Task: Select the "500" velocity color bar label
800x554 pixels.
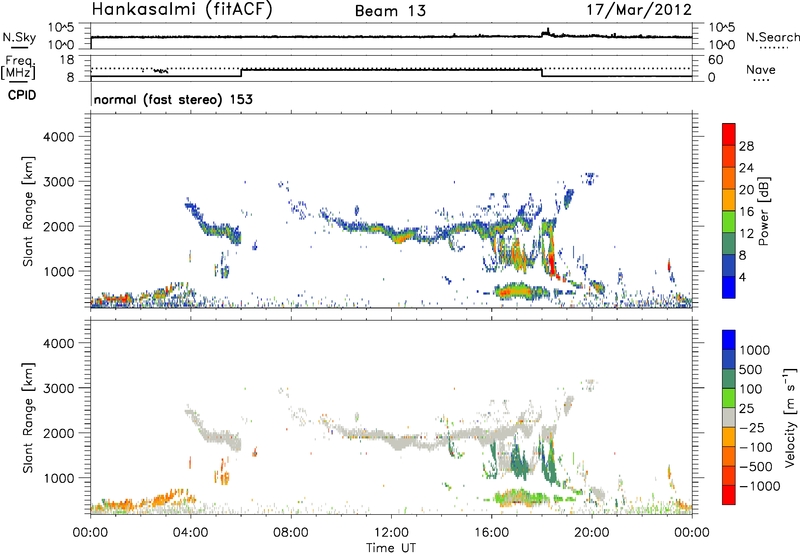Action: tap(751, 369)
